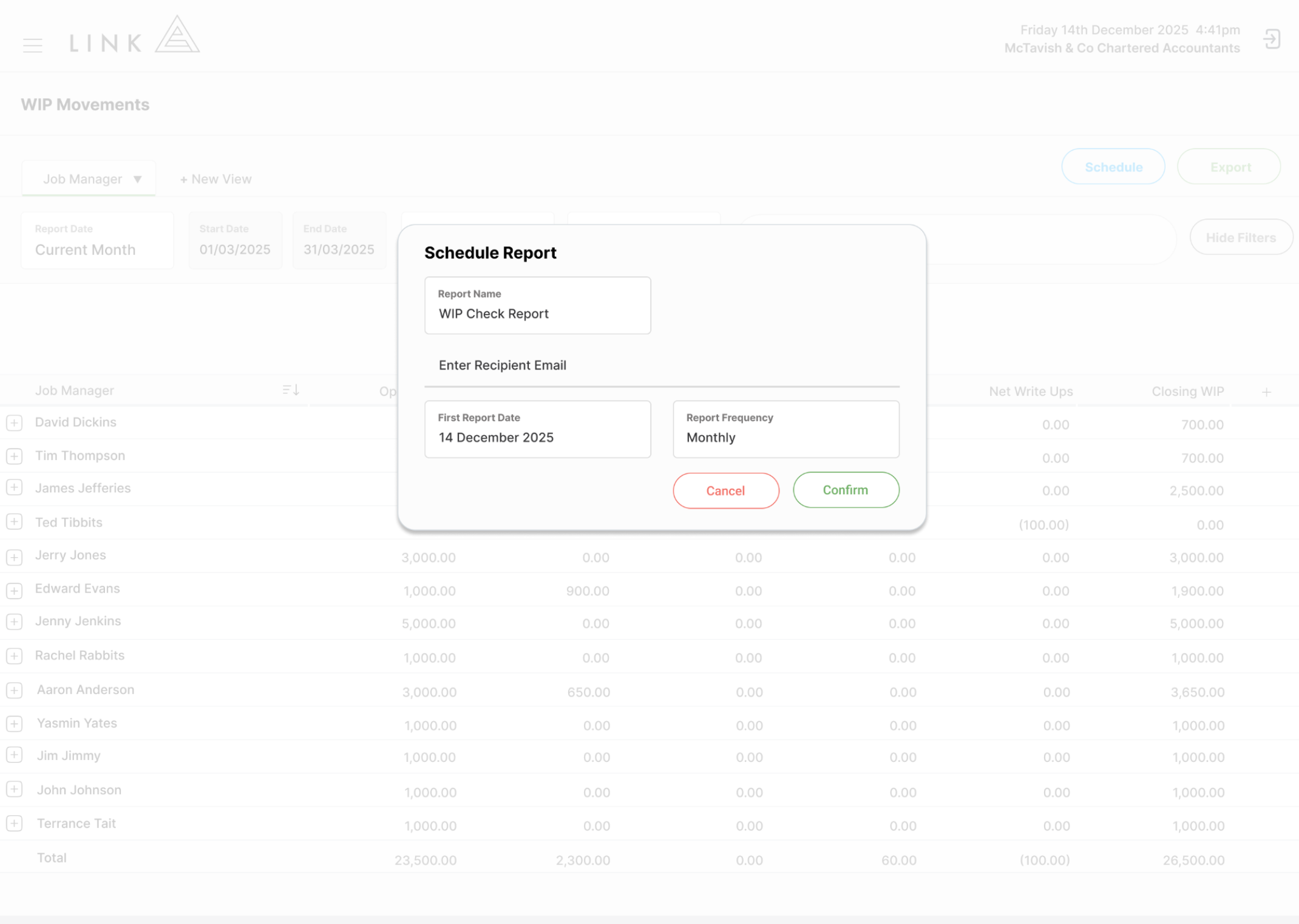
Task: Open the hamburger navigation menu
Action: click(x=33, y=45)
